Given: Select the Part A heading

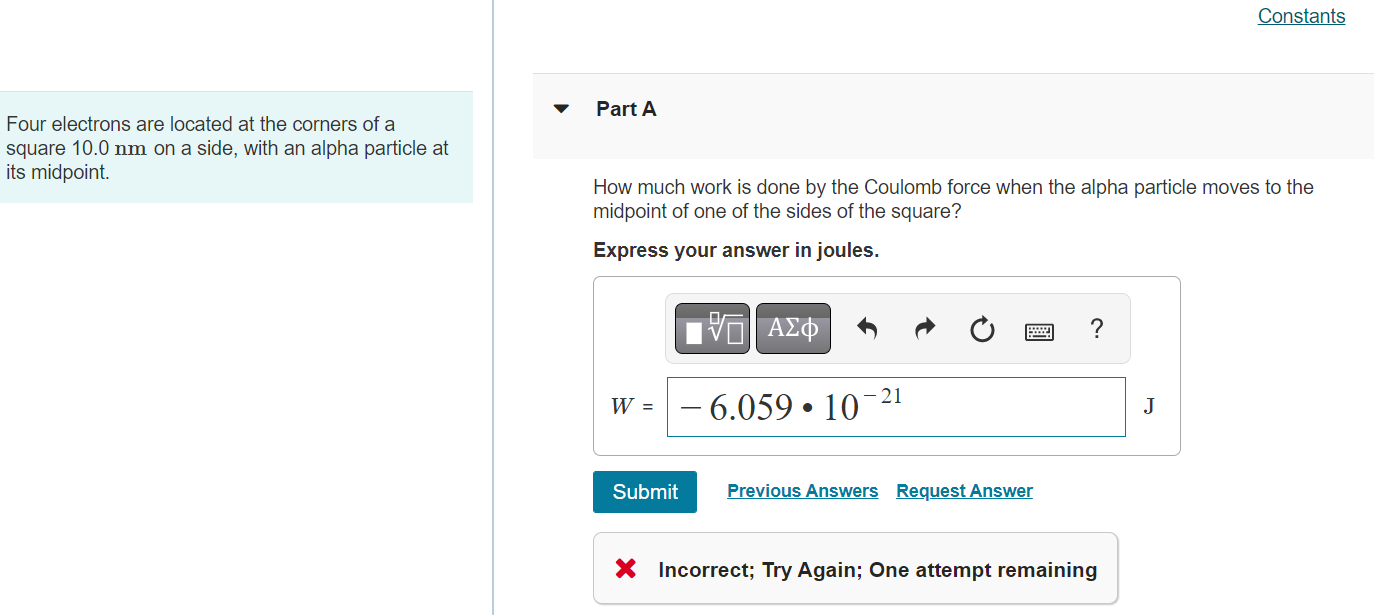Looking at the screenshot, I should pyautogui.click(x=626, y=109).
